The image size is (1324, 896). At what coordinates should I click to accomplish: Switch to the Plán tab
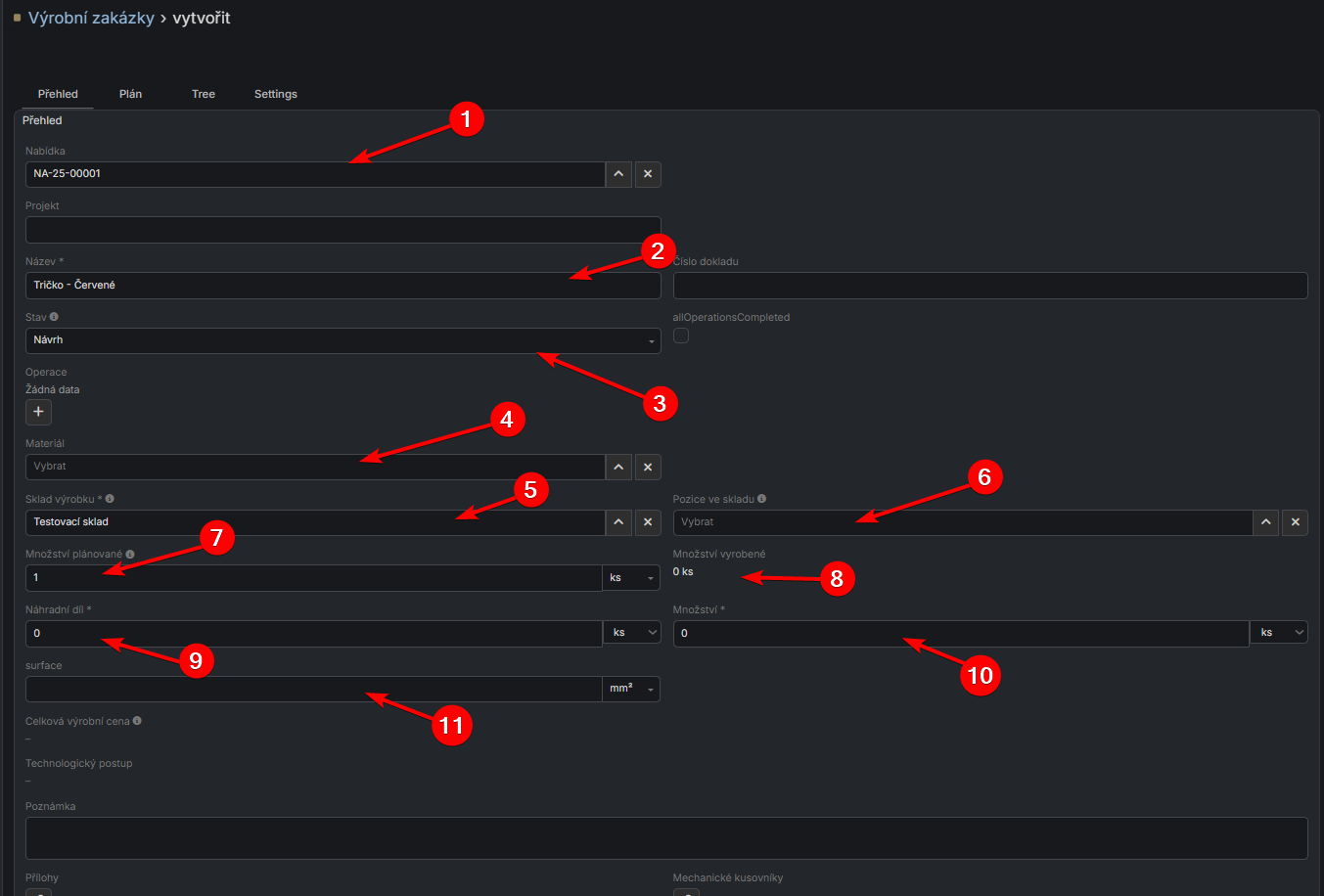point(130,94)
